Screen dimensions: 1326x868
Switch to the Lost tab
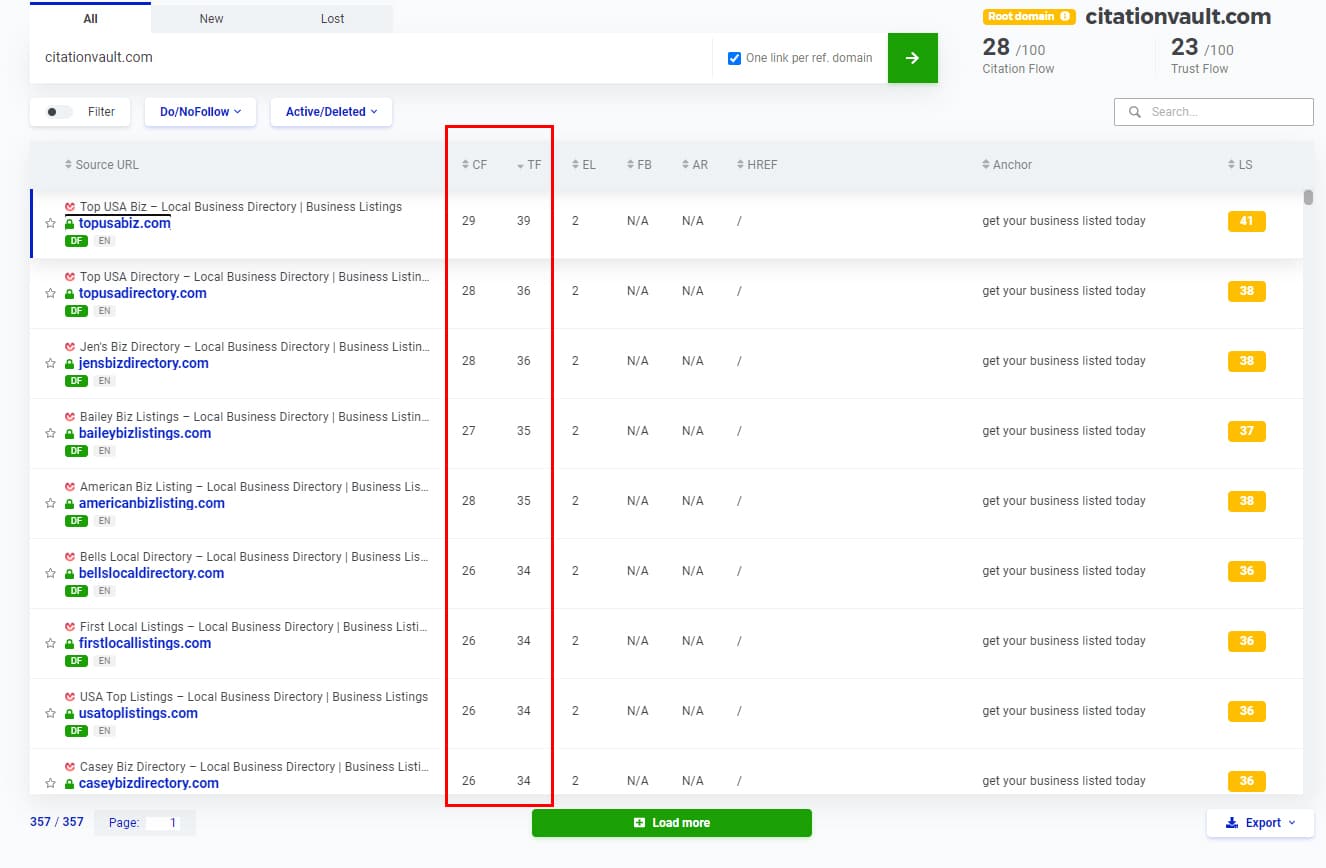coord(333,18)
